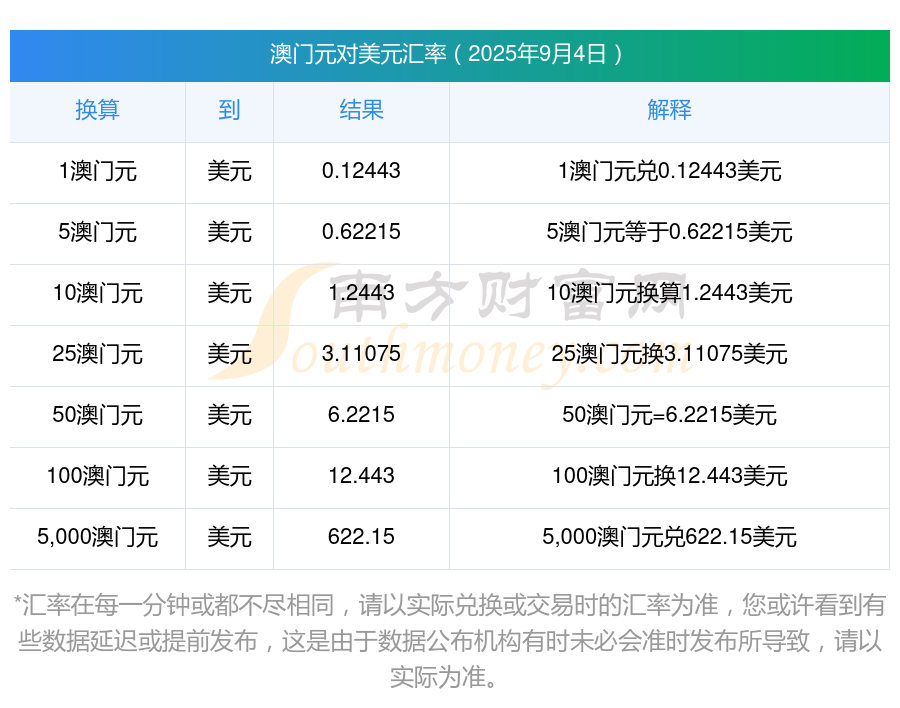The image size is (900, 708).
Task: Select the 5,000澳门元 cell
Action: [98, 537]
